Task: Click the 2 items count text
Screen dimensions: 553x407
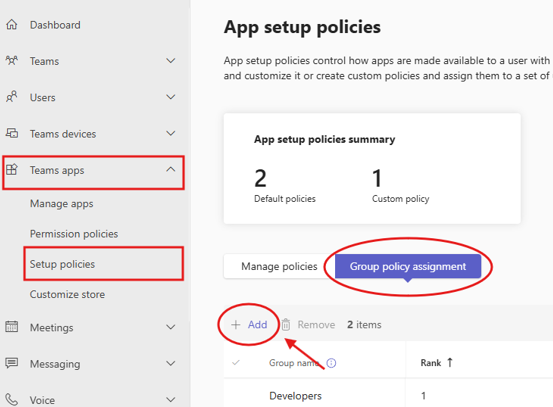Action: pyautogui.click(x=364, y=324)
